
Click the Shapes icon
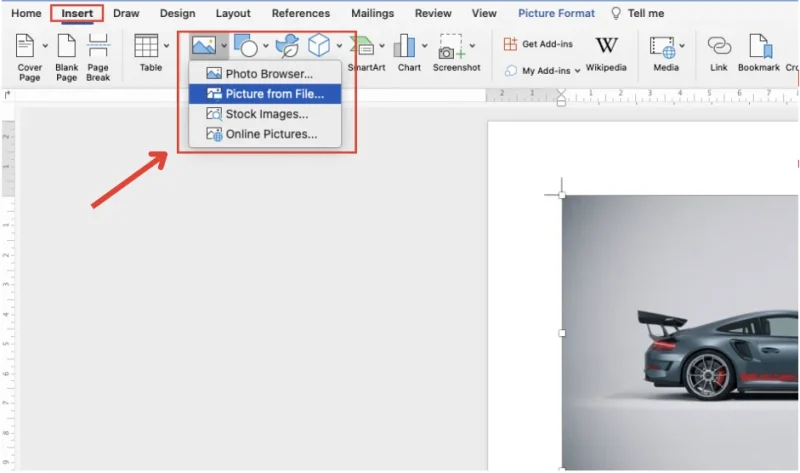(246, 46)
